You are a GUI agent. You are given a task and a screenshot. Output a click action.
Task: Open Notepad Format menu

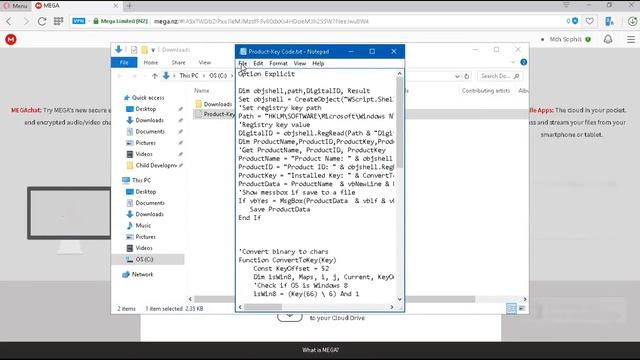(x=278, y=63)
